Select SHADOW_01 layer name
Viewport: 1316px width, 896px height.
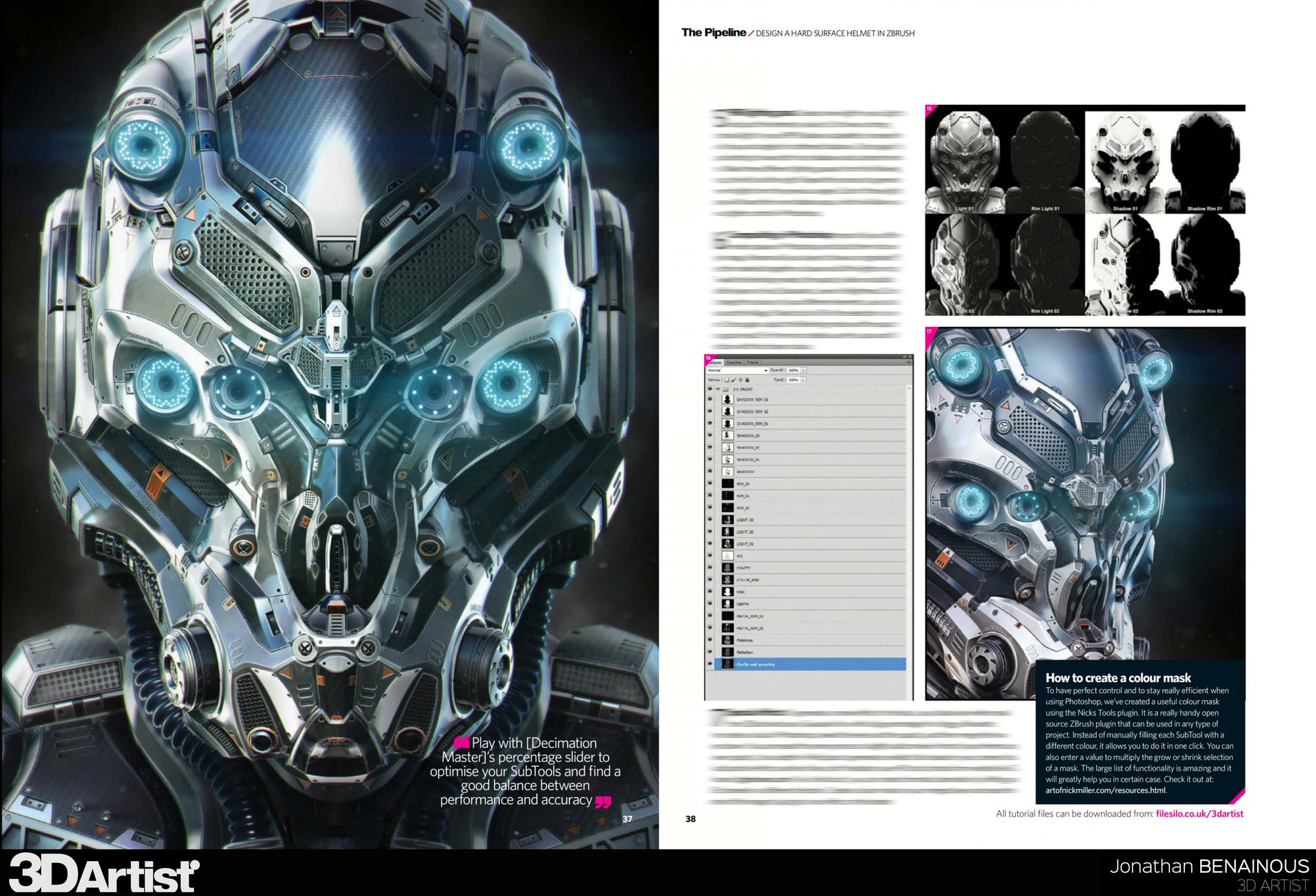(x=748, y=460)
